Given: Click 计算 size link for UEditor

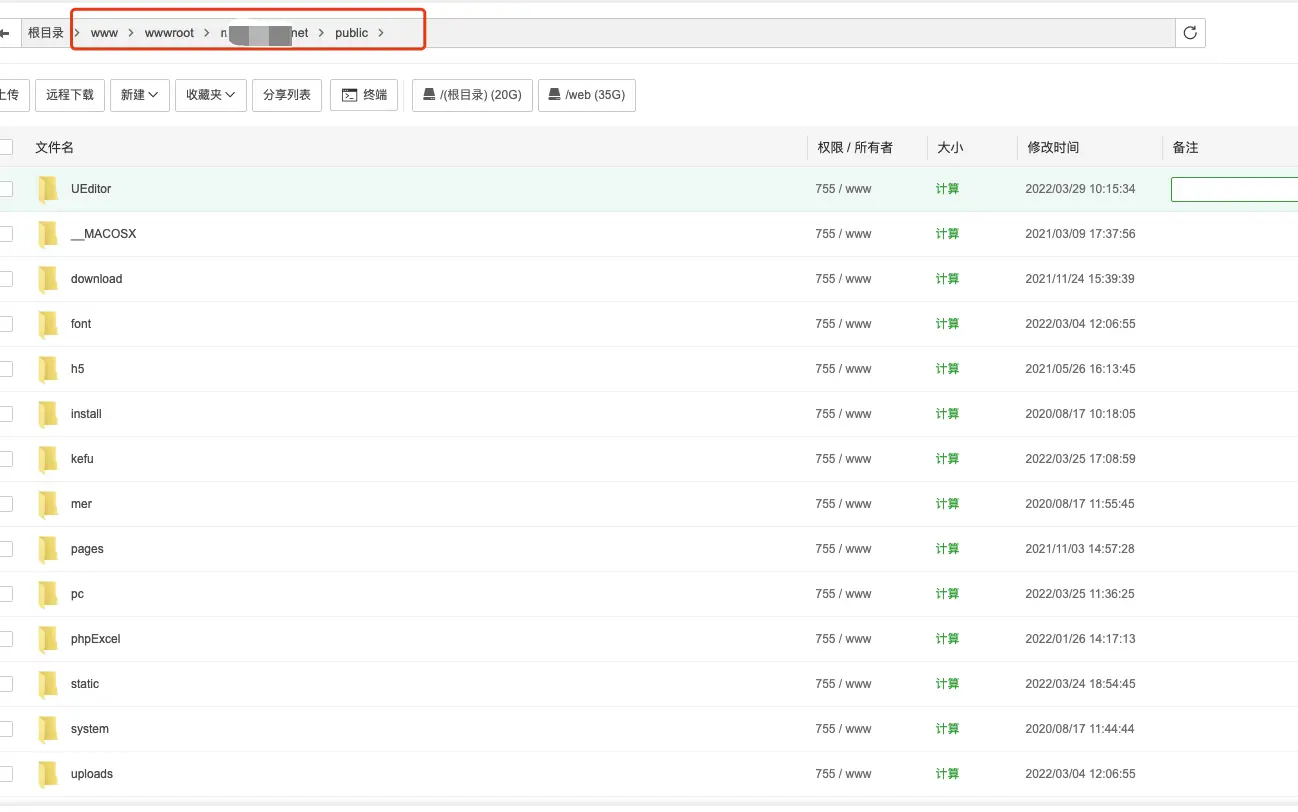Looking at the screenshot, I should pos(947,189).
